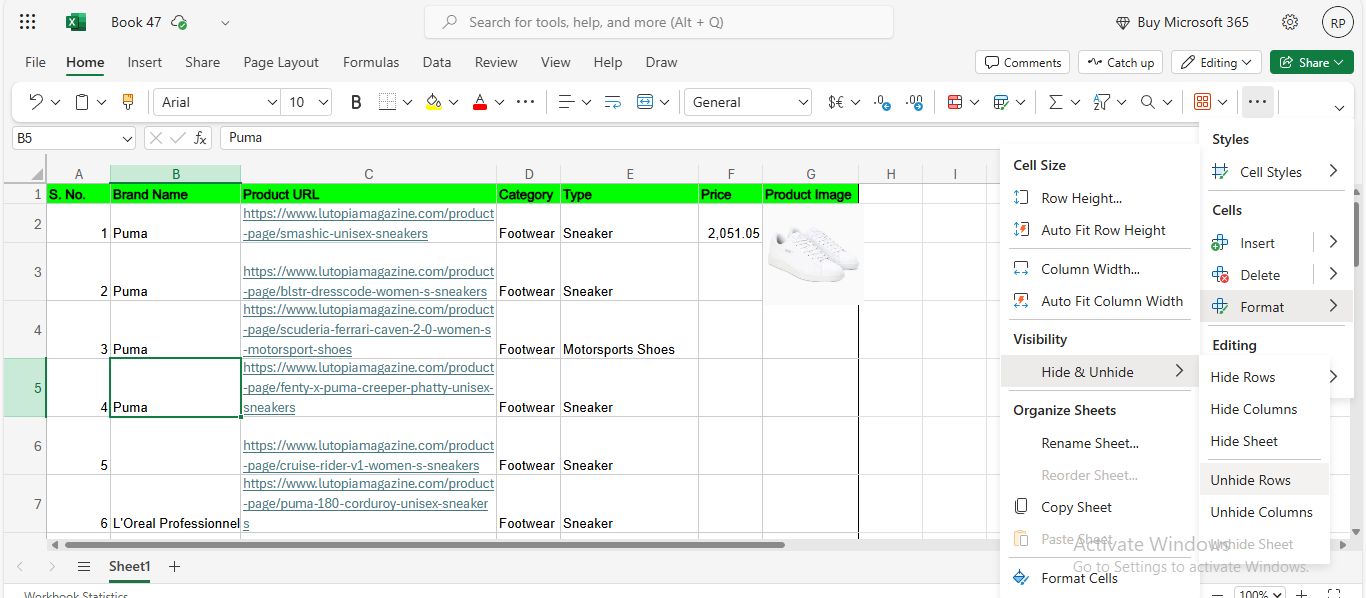Toggle bold formatting in the toolbar
Viewport: 1366px width, 598px height.
pyautogui.click(x=356, y=102)
